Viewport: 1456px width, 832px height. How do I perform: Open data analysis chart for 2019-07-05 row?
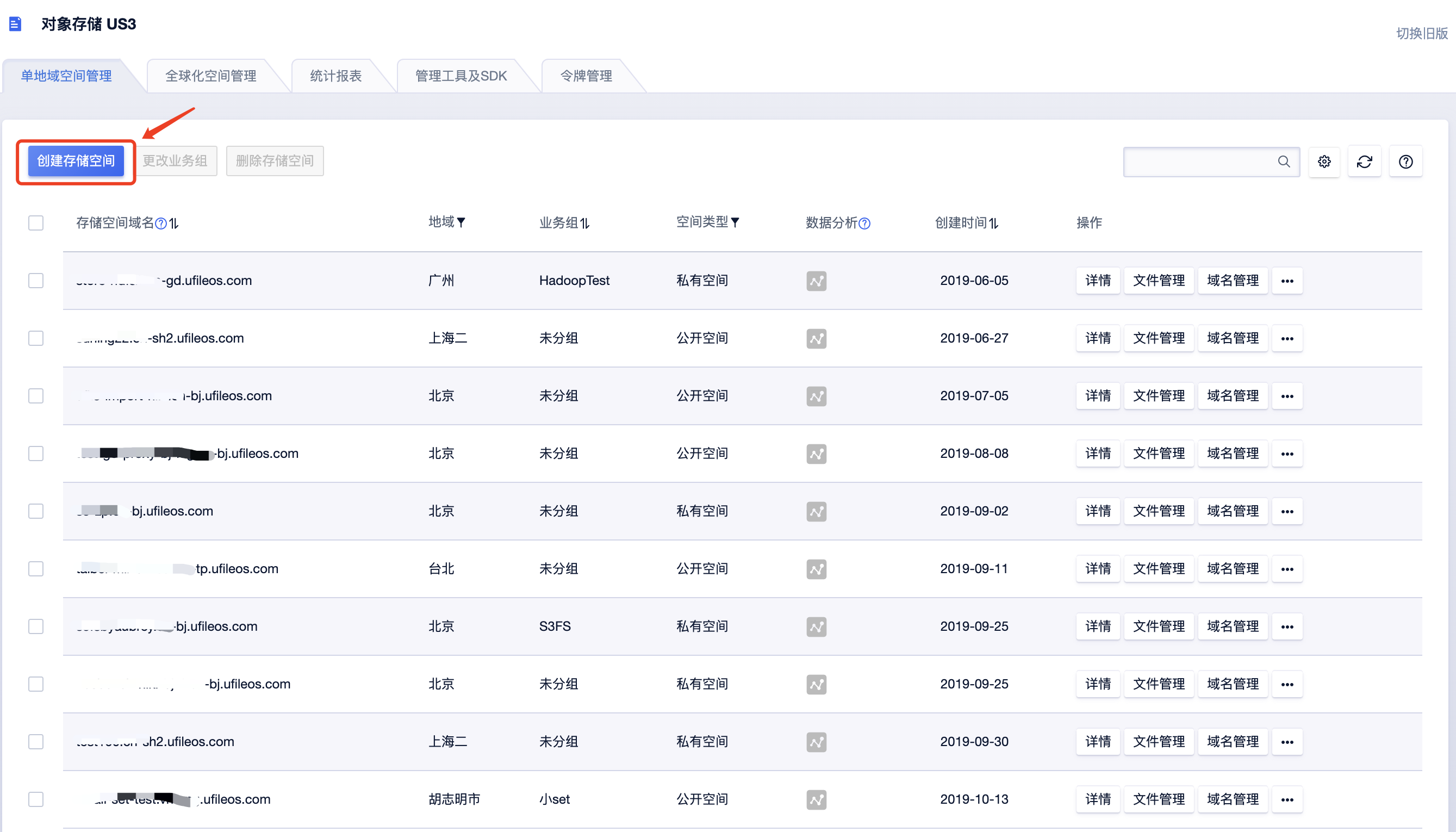point(816,396)
